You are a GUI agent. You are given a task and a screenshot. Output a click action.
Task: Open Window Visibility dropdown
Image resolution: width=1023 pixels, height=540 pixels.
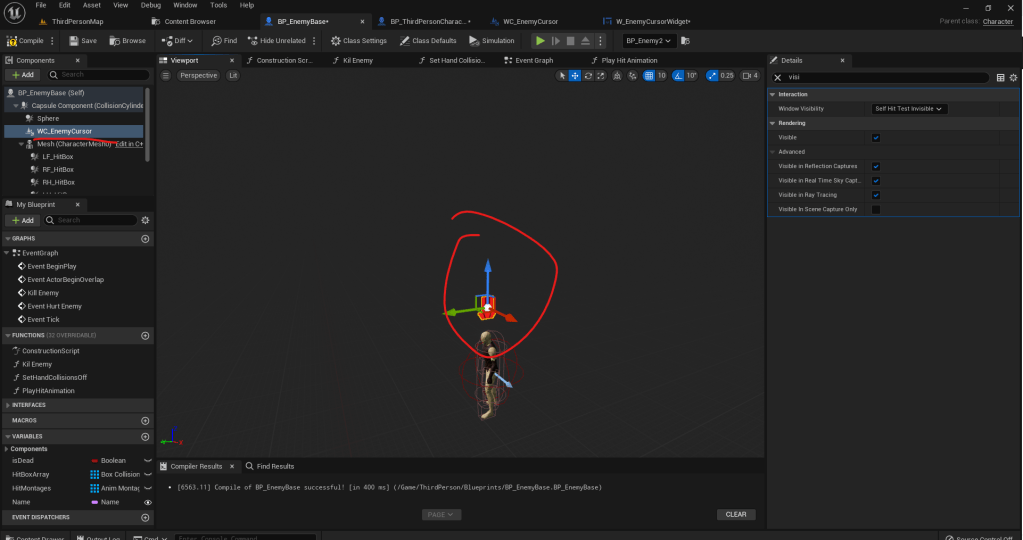click(x=909, y=108)
